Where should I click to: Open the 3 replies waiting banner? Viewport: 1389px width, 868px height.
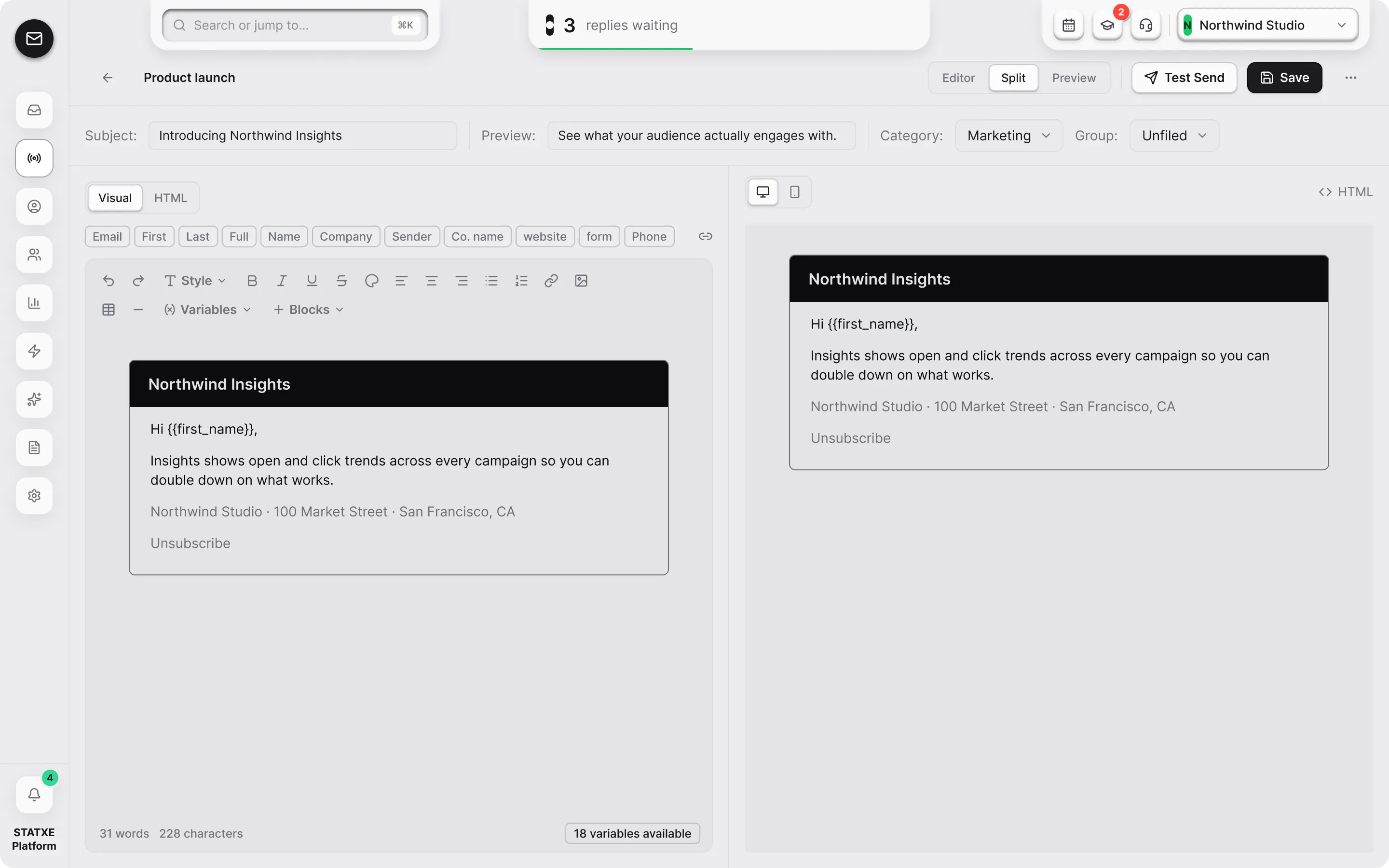[x=729, y=25]
